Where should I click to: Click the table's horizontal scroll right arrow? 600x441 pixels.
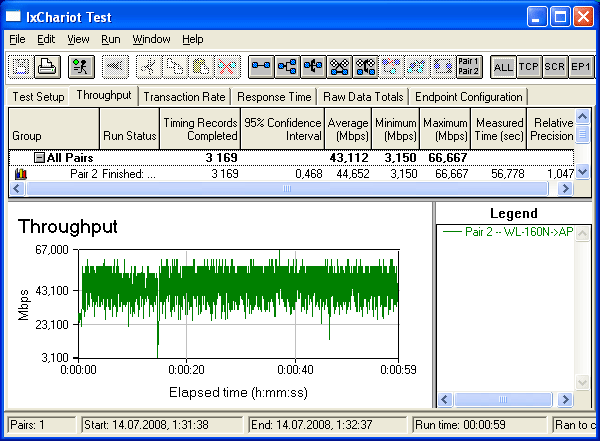566,188
